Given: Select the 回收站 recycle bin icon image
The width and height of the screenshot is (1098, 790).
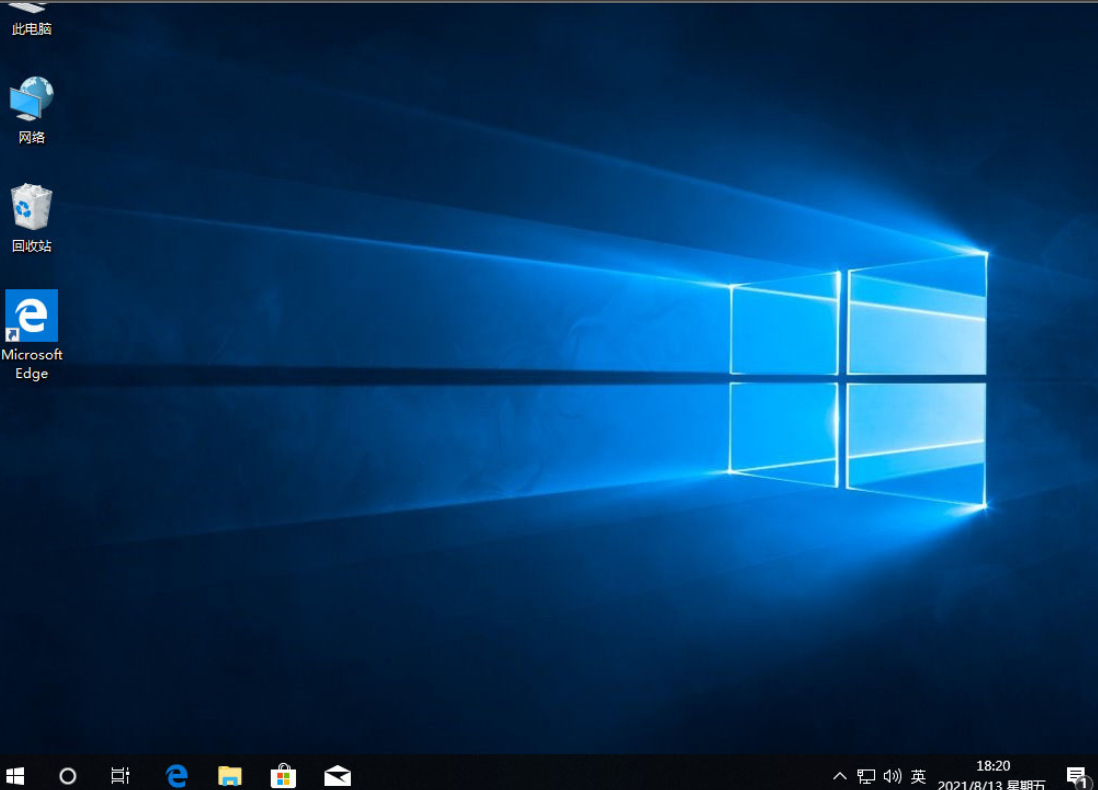Looking at the screenshot, I should pyautogui.click(x=31, y=207).
